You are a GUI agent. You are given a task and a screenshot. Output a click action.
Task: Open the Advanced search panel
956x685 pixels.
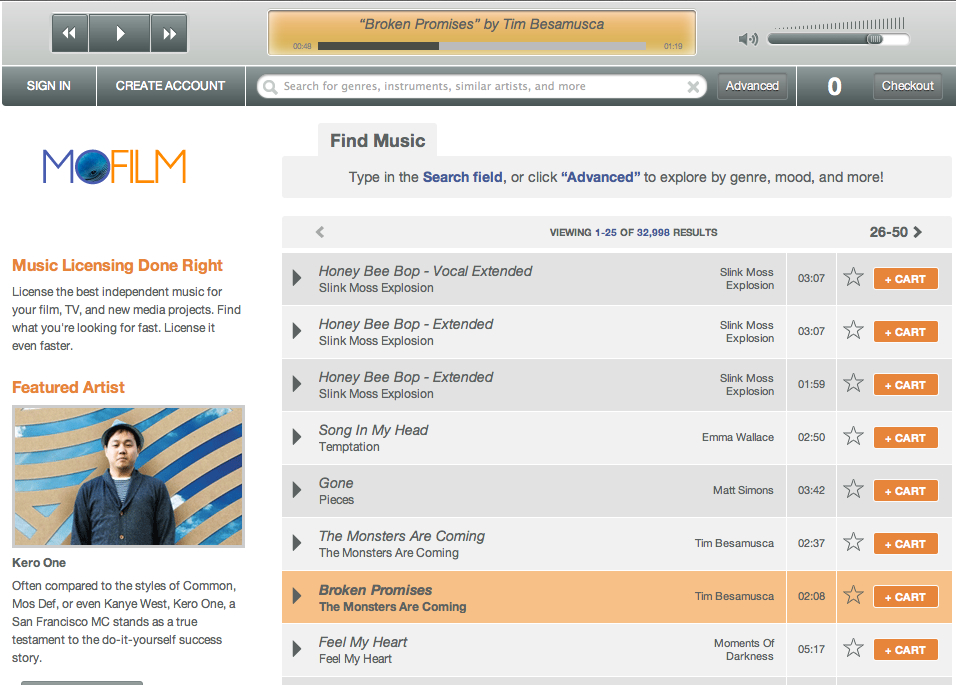pos(752,86)
